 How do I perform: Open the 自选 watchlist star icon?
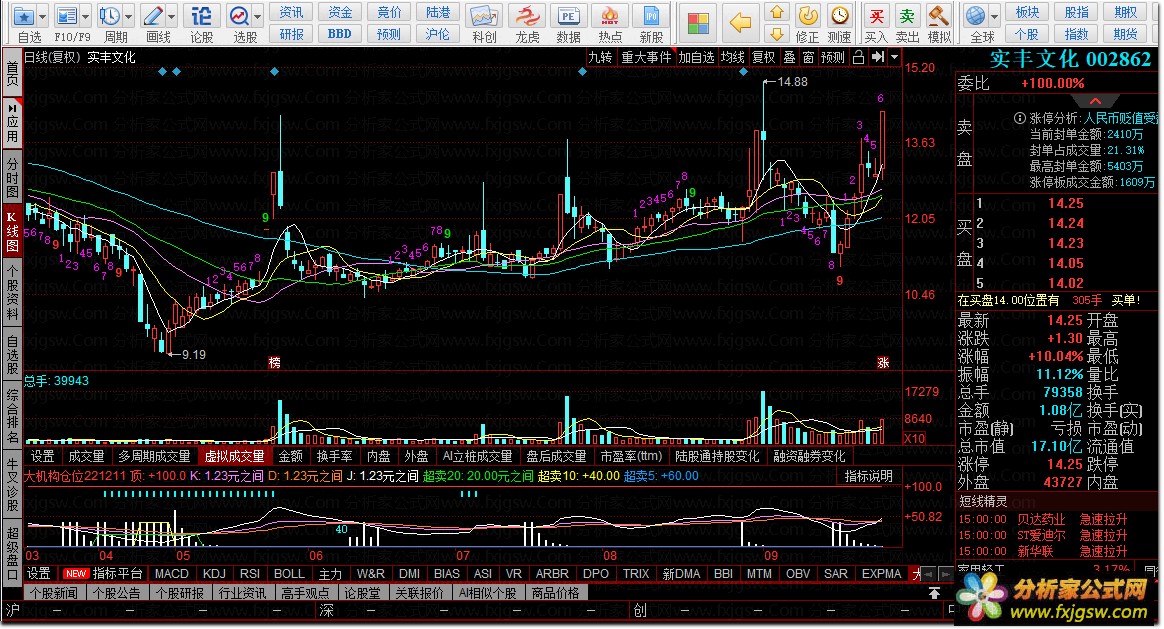[24, 16]
